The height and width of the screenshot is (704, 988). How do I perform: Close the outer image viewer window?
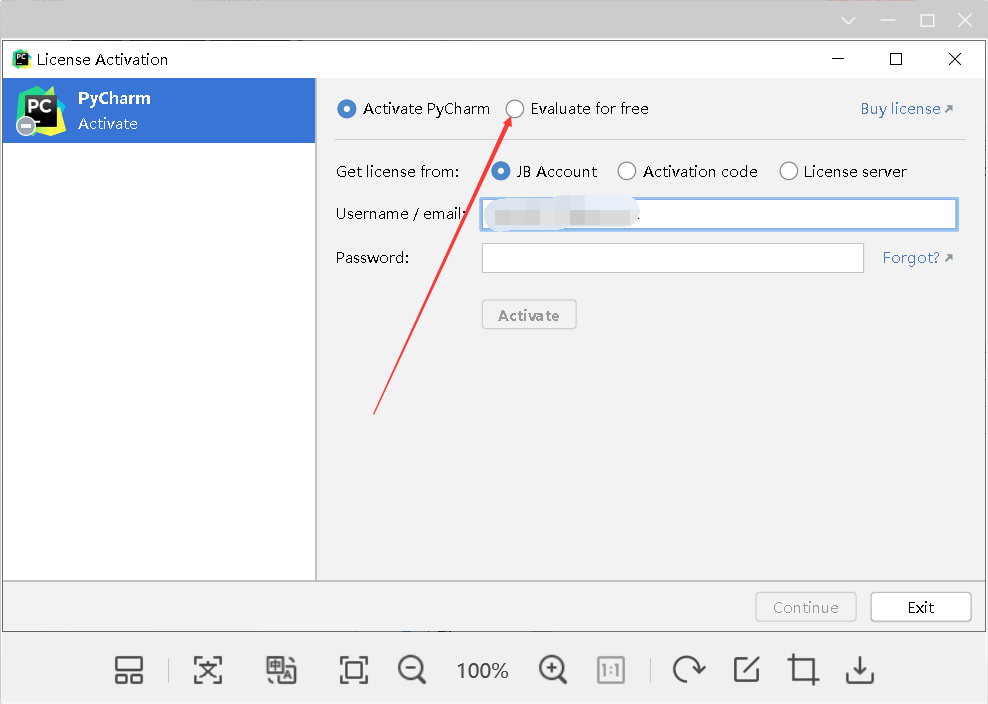965,21
